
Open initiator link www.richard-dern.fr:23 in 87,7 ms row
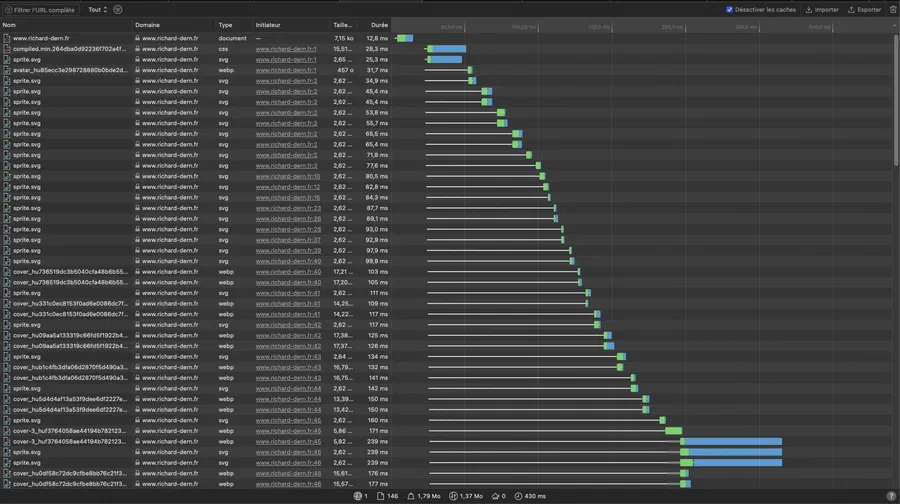[288, 208]
